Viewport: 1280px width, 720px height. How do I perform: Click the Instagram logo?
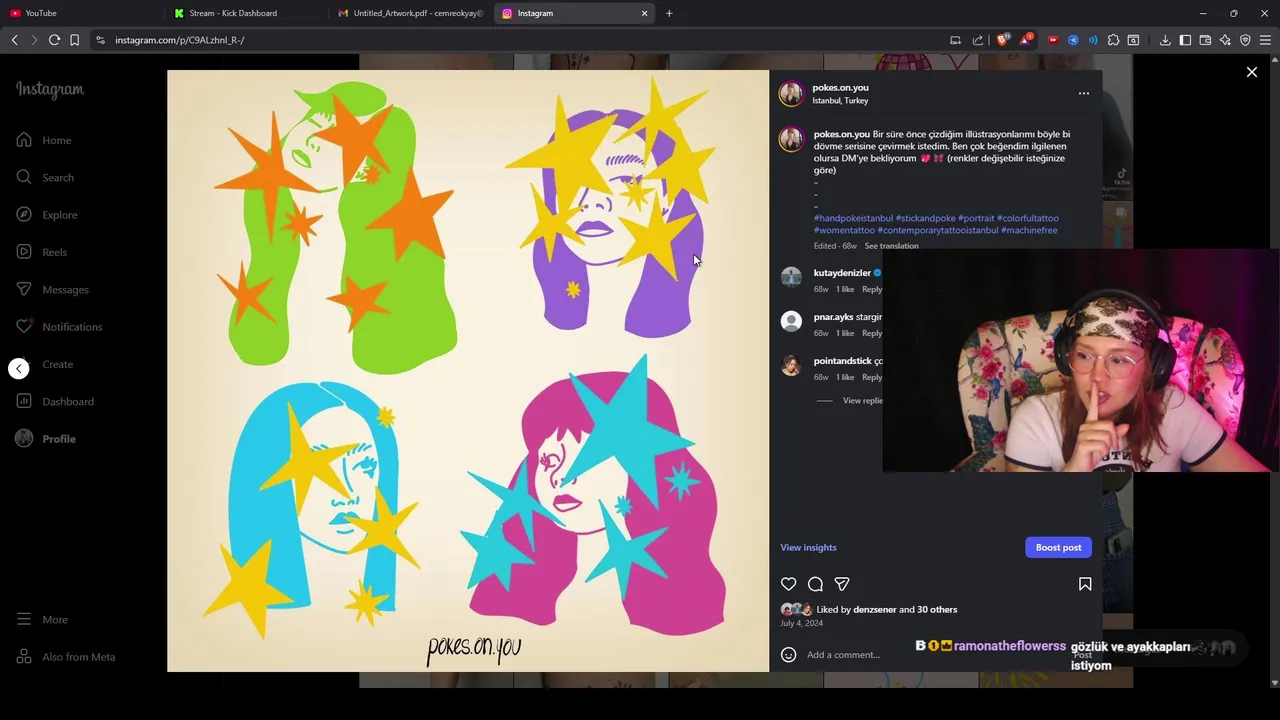50,89
